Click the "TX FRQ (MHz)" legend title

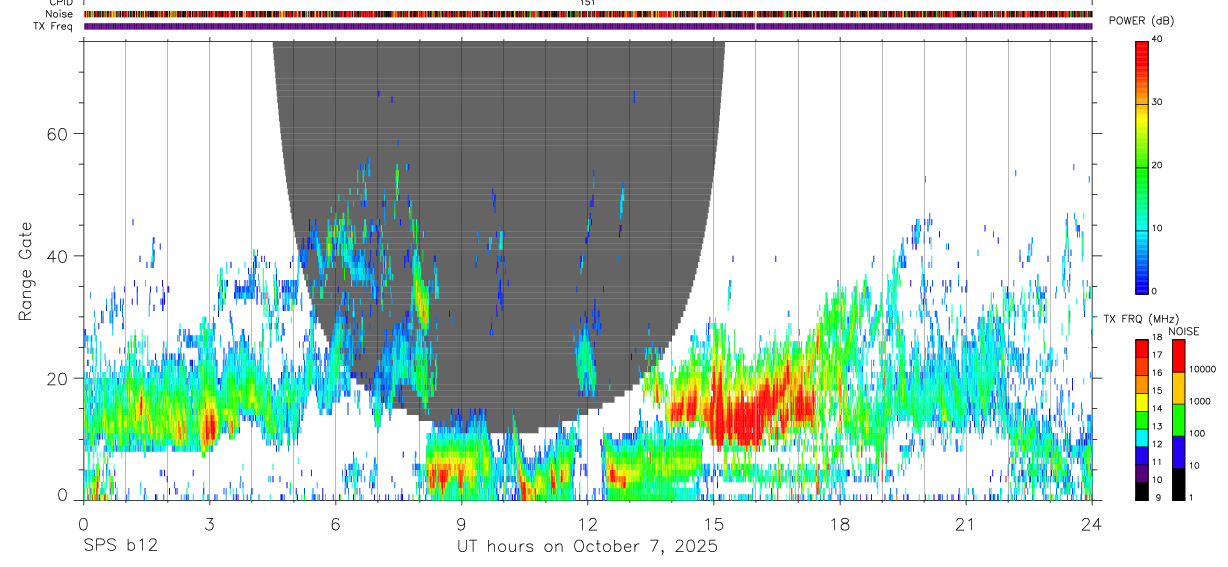tap(1139, 319)
